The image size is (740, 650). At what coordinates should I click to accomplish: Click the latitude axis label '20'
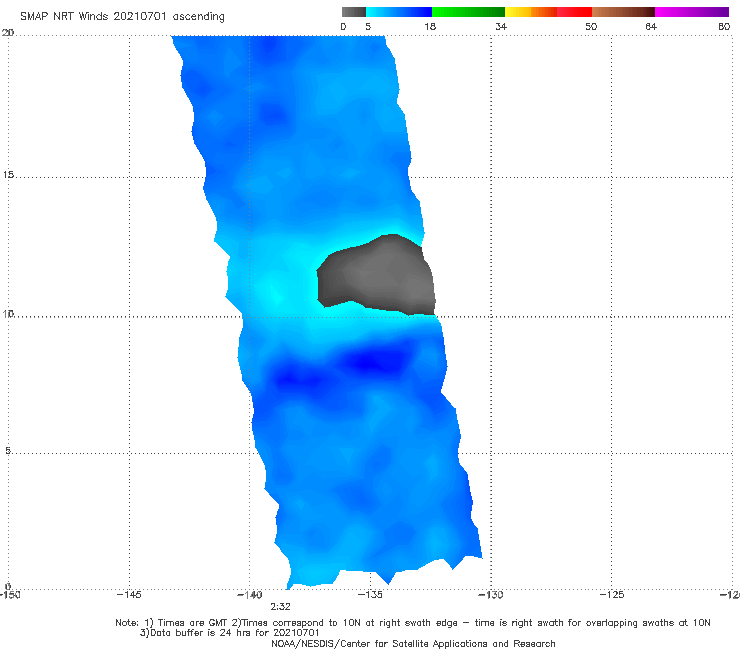click(x=8, y=33)
